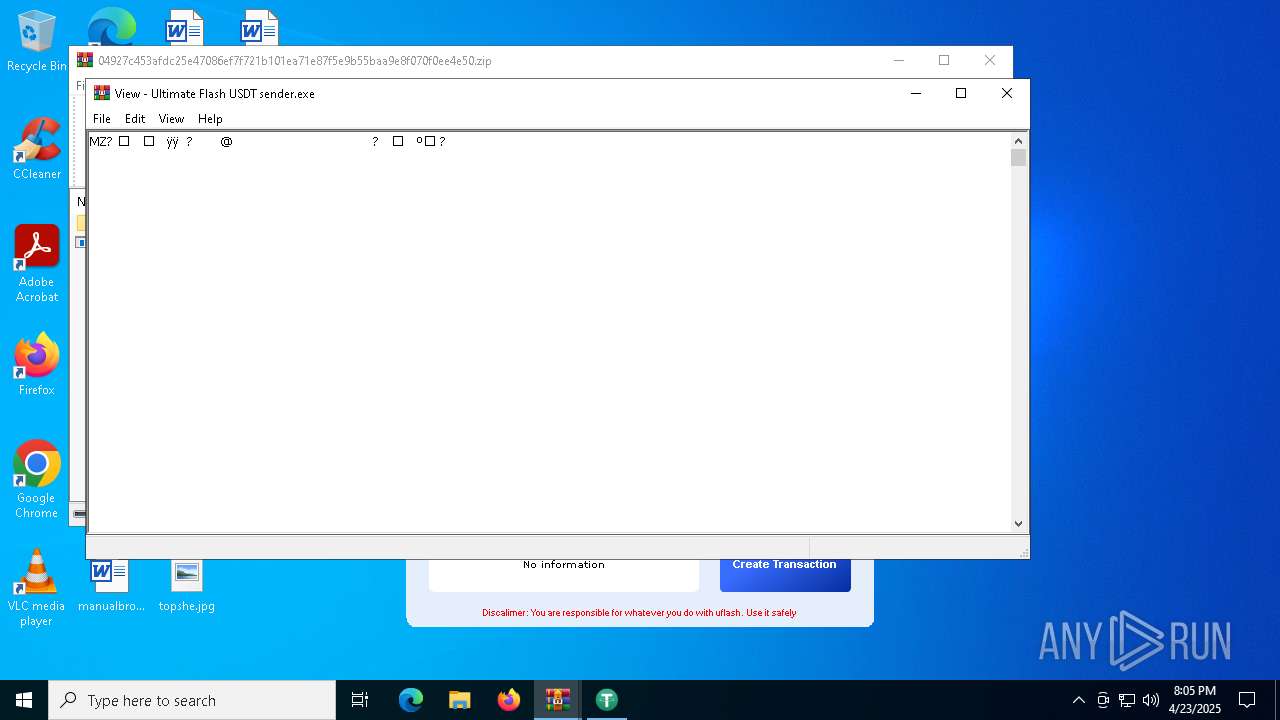Open the notification center icon
Image resolution: width=1280 pixels, height=720 pixels.
tap(1247, 700)
